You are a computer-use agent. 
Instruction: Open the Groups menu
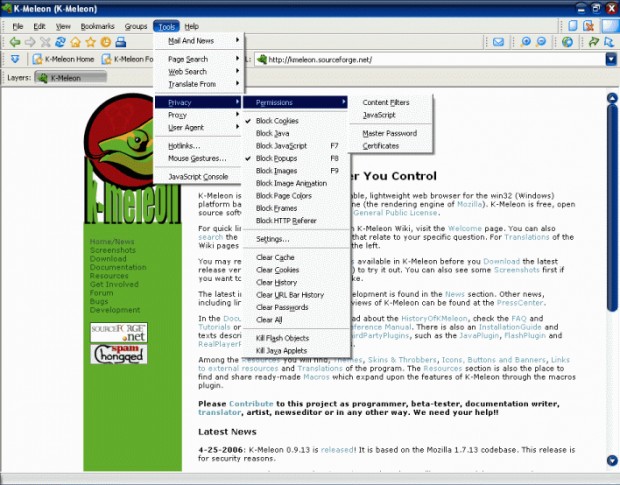(x=136, y=26)
